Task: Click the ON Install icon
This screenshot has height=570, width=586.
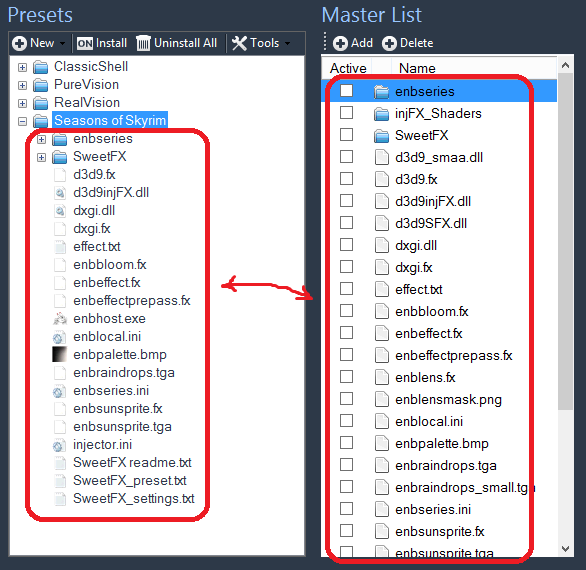Action: pos(84,43)
